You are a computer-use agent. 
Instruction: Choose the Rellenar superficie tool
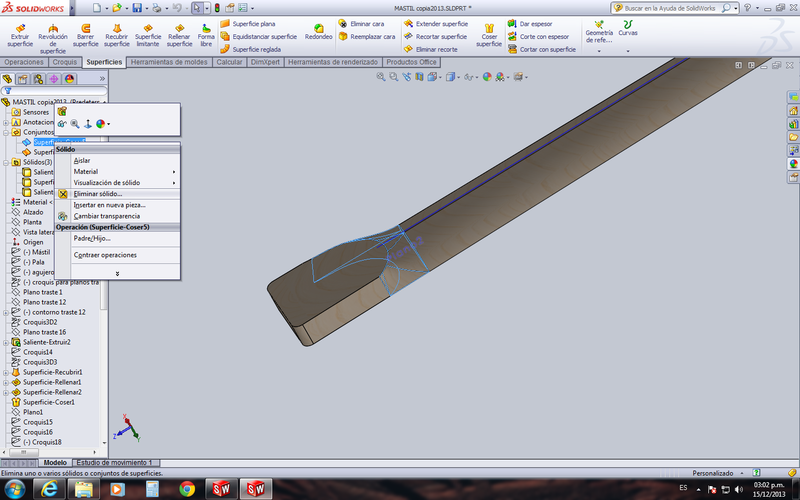tap(179, 33)
